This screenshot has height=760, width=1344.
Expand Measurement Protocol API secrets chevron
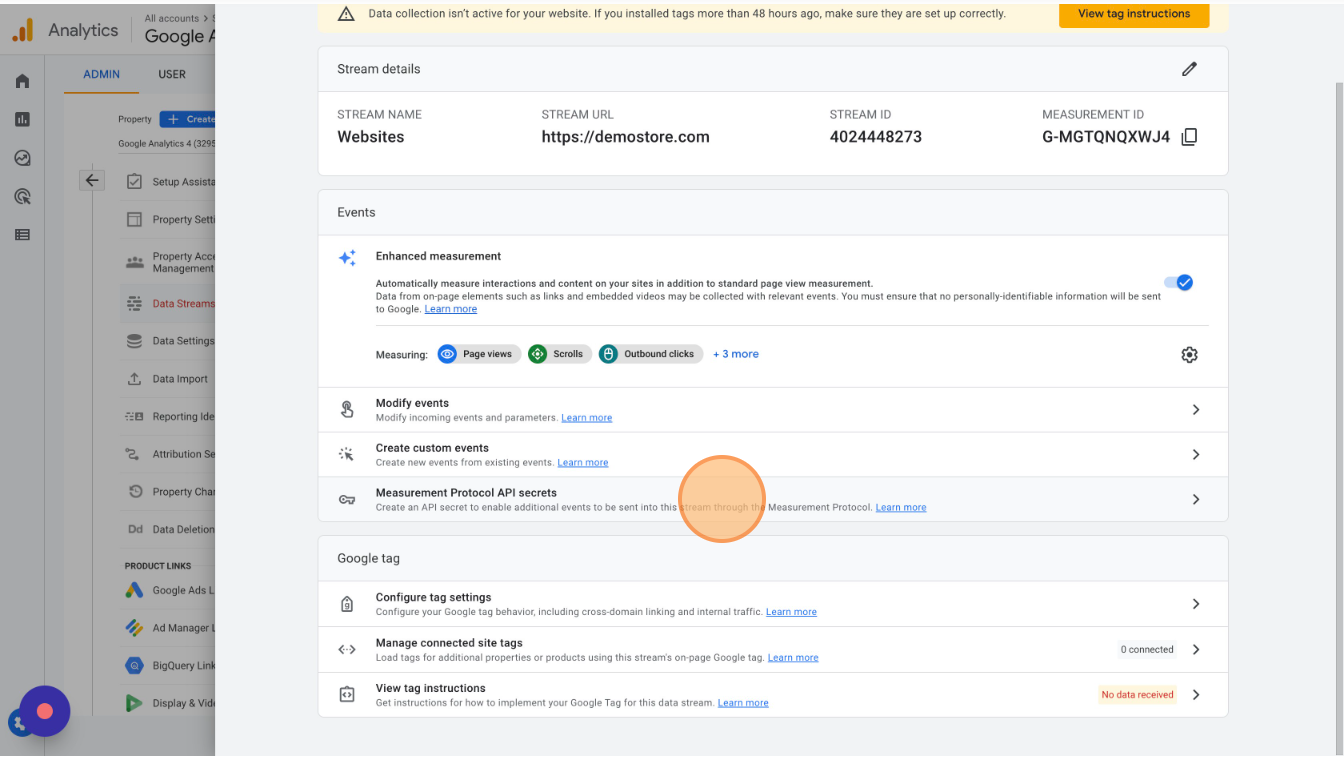[x=1196, y=500]
